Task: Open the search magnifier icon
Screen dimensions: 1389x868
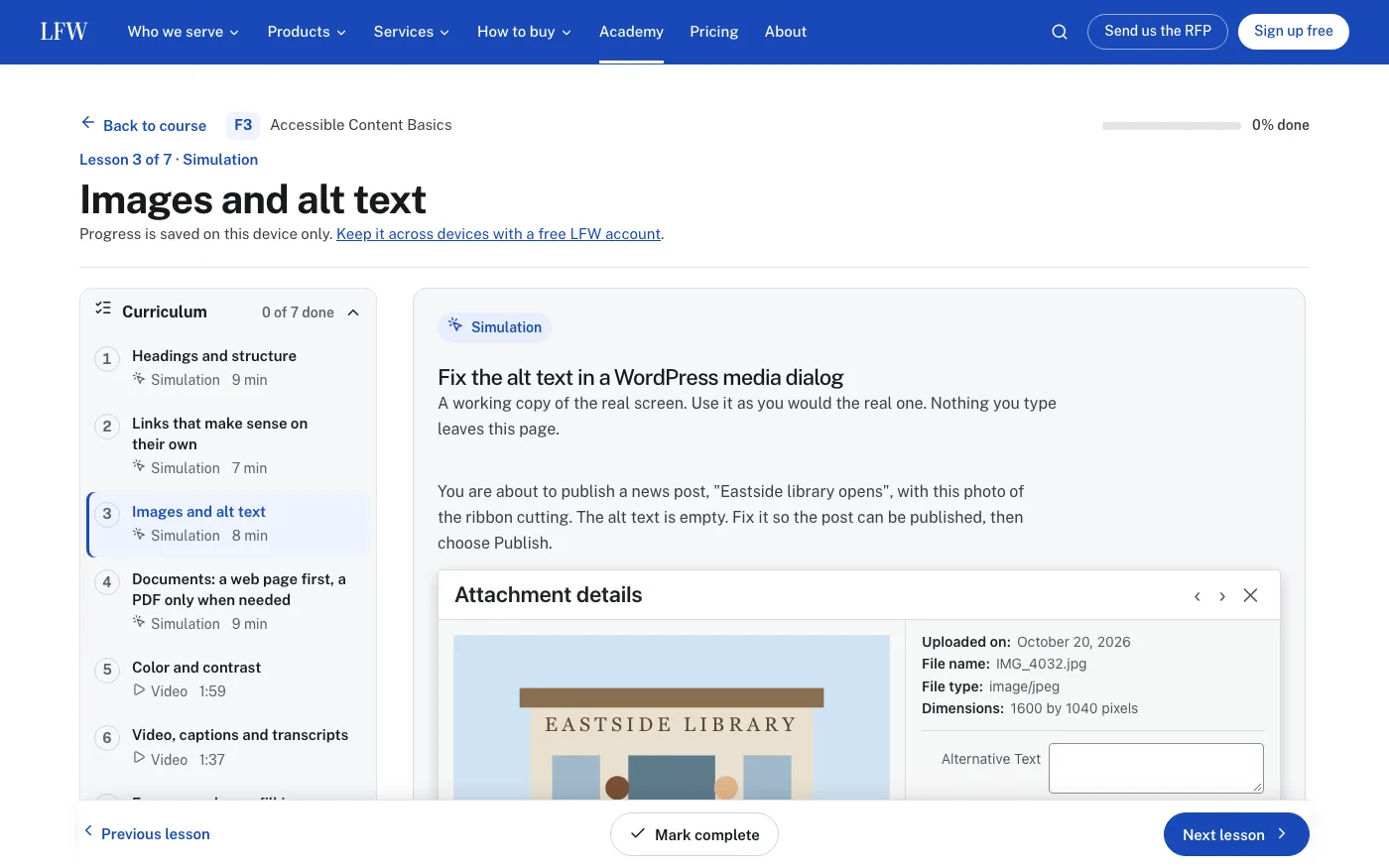Action: 1060,32
